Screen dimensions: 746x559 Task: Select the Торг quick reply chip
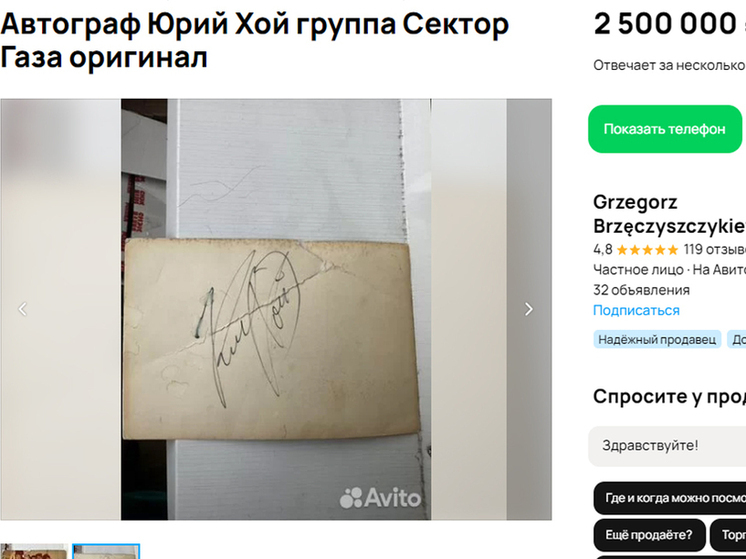click(728, 535)
